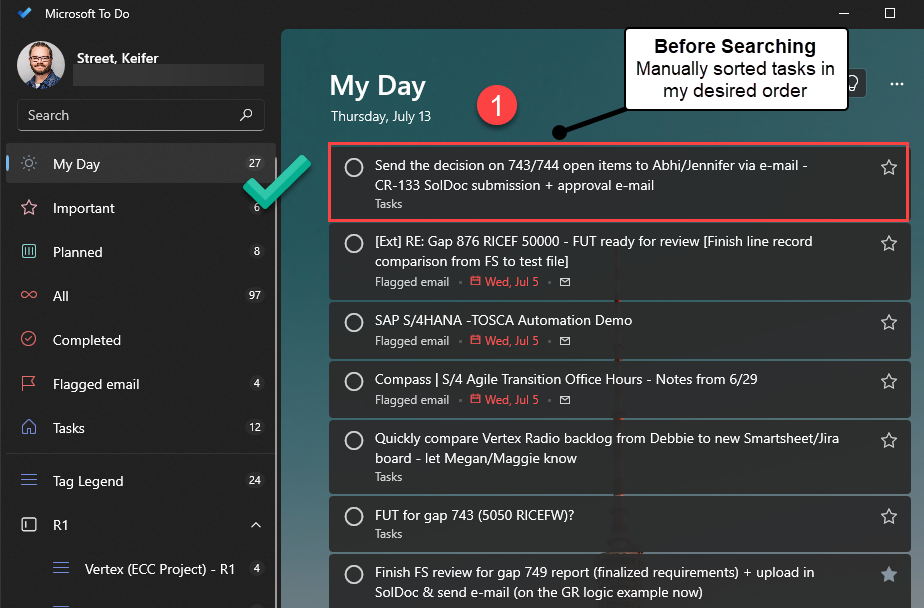Screen dimensions: 924x608
Task: Open the user profile picture
Action: [x=41, y=65]
